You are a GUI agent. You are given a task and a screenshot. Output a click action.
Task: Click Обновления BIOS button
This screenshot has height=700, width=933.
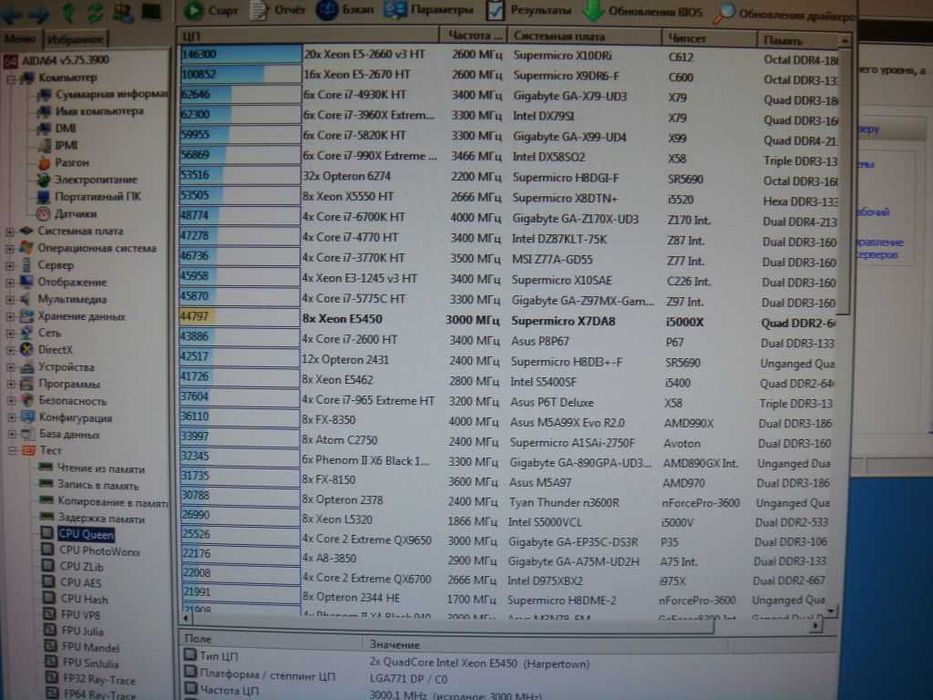[x=644, y=11]
